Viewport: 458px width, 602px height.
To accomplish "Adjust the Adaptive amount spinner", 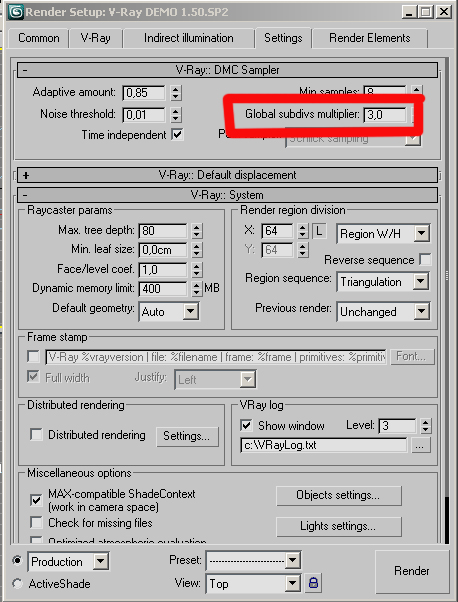I will (175, 93).
